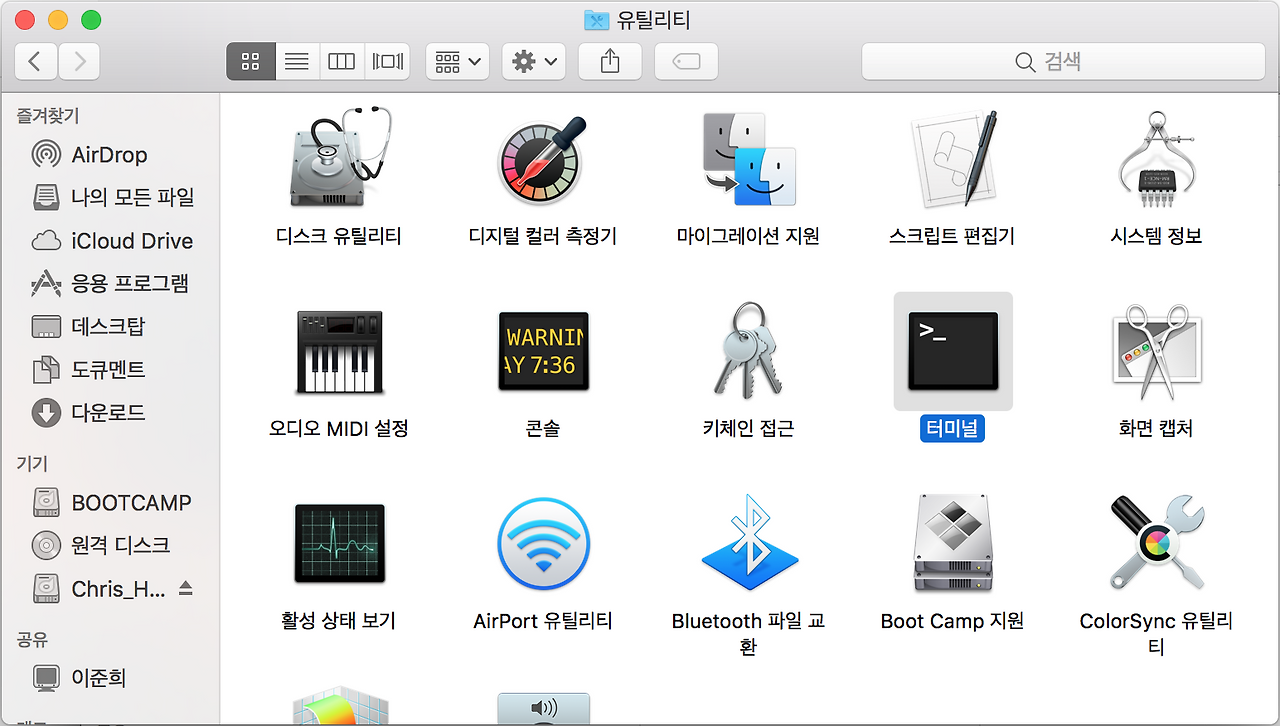The image size is (1280, 726).
Task: Open 응용 프로그램 in the sidebar
Action: point(110,284)
